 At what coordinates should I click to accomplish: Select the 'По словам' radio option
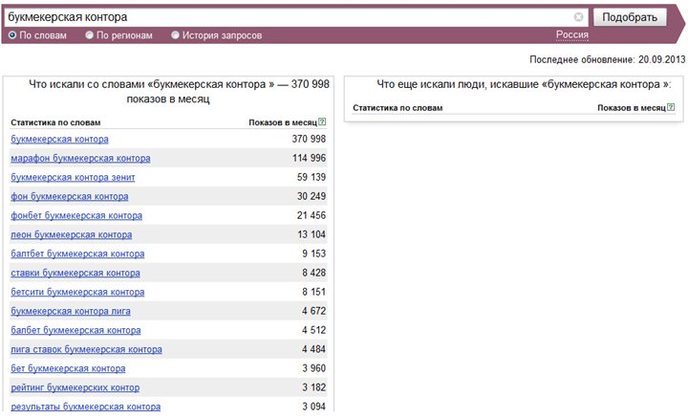pos(12,35)
